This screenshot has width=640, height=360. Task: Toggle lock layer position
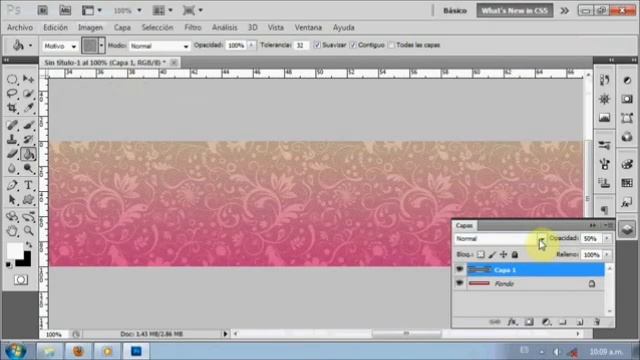[504, 255]
